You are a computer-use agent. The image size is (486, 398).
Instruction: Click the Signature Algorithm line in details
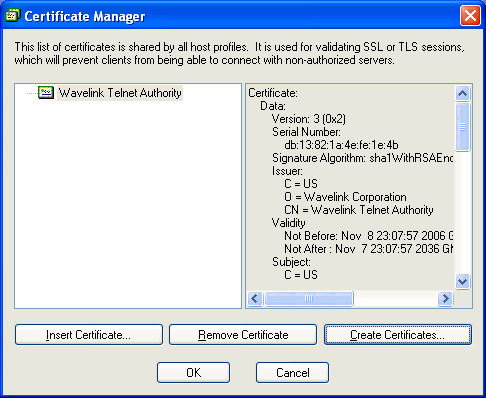(362, 158)
